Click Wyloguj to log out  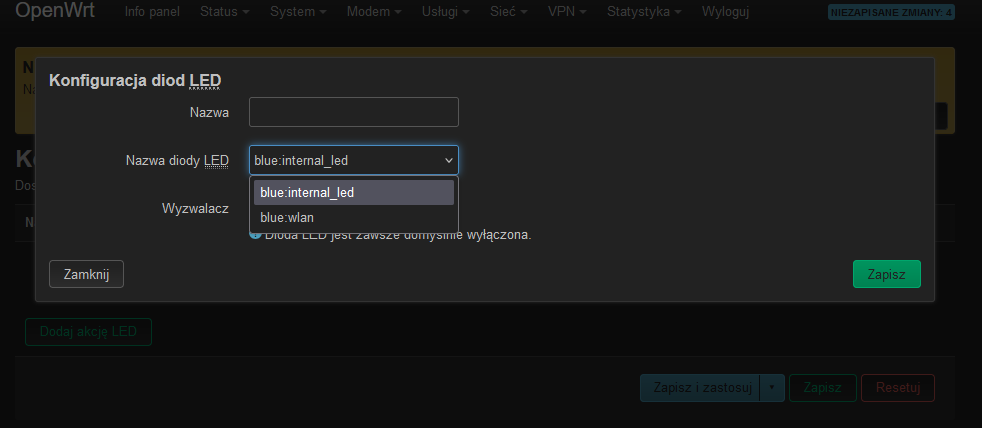tap(725, 12)
